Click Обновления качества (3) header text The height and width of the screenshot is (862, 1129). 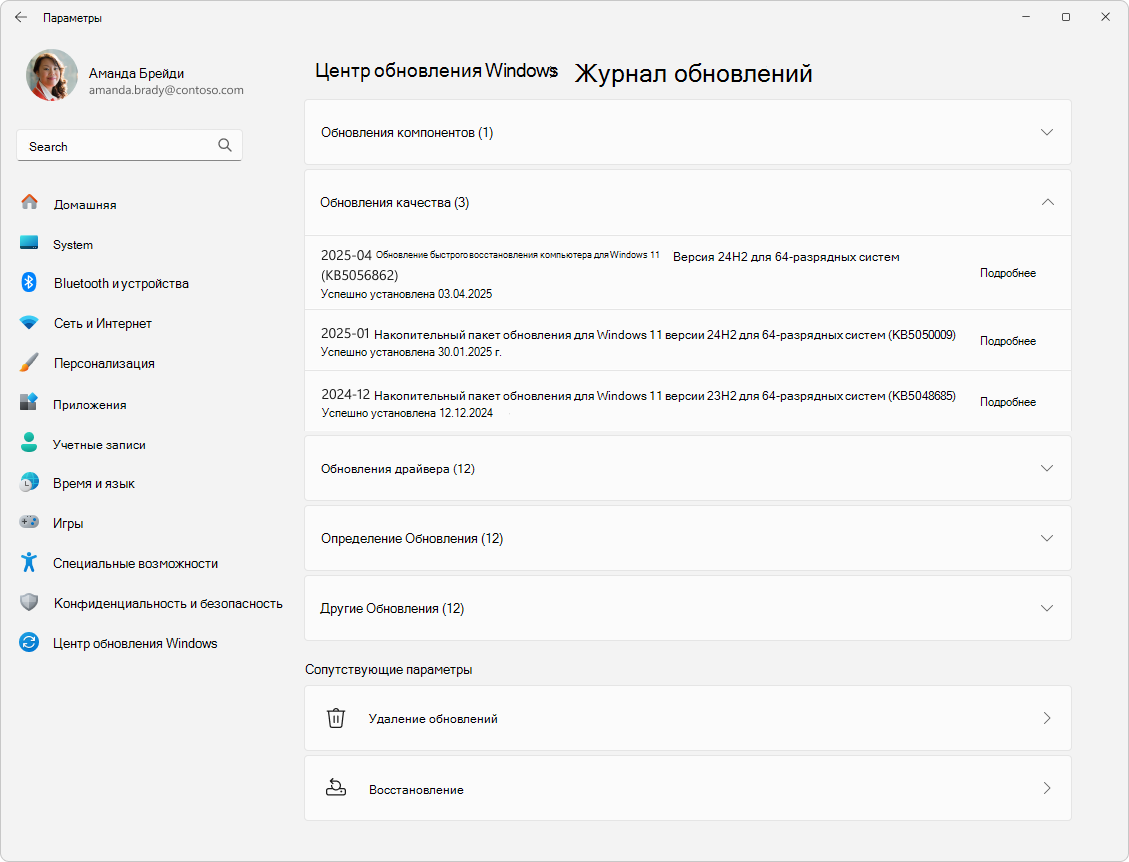395,202
